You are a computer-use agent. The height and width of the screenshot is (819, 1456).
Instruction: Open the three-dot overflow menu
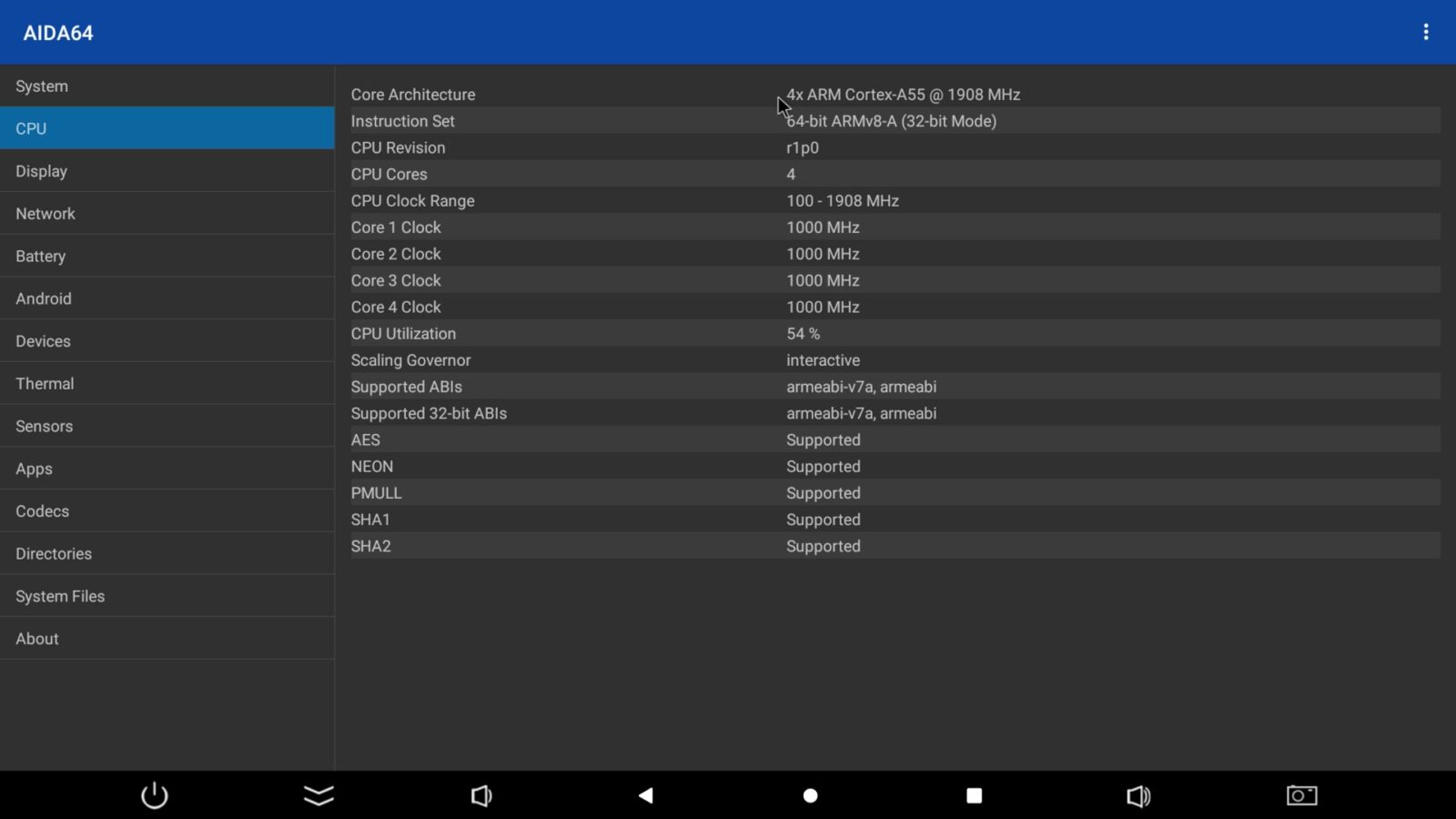(x=1425, y=33)
